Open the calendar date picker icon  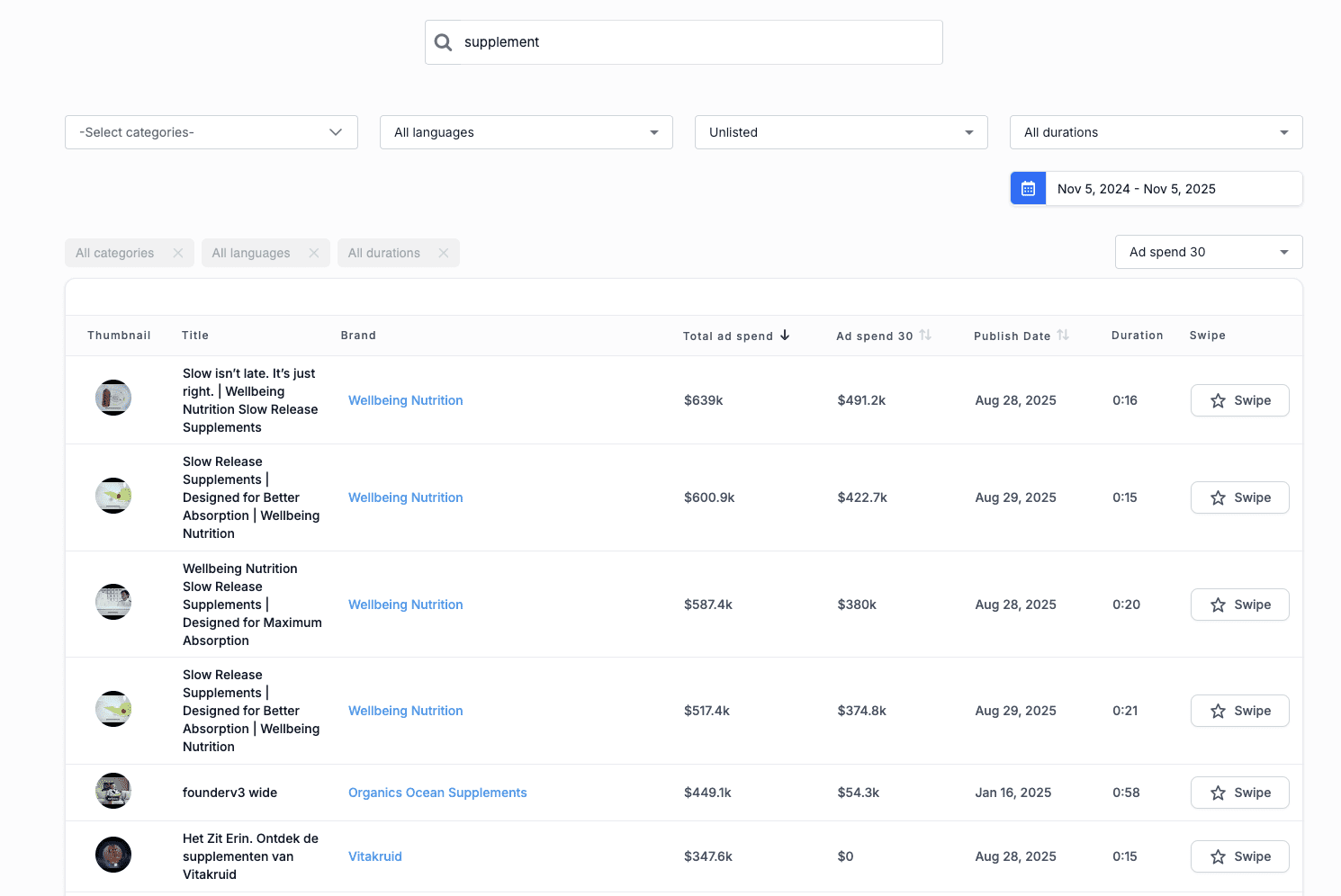coord(1028,189)
